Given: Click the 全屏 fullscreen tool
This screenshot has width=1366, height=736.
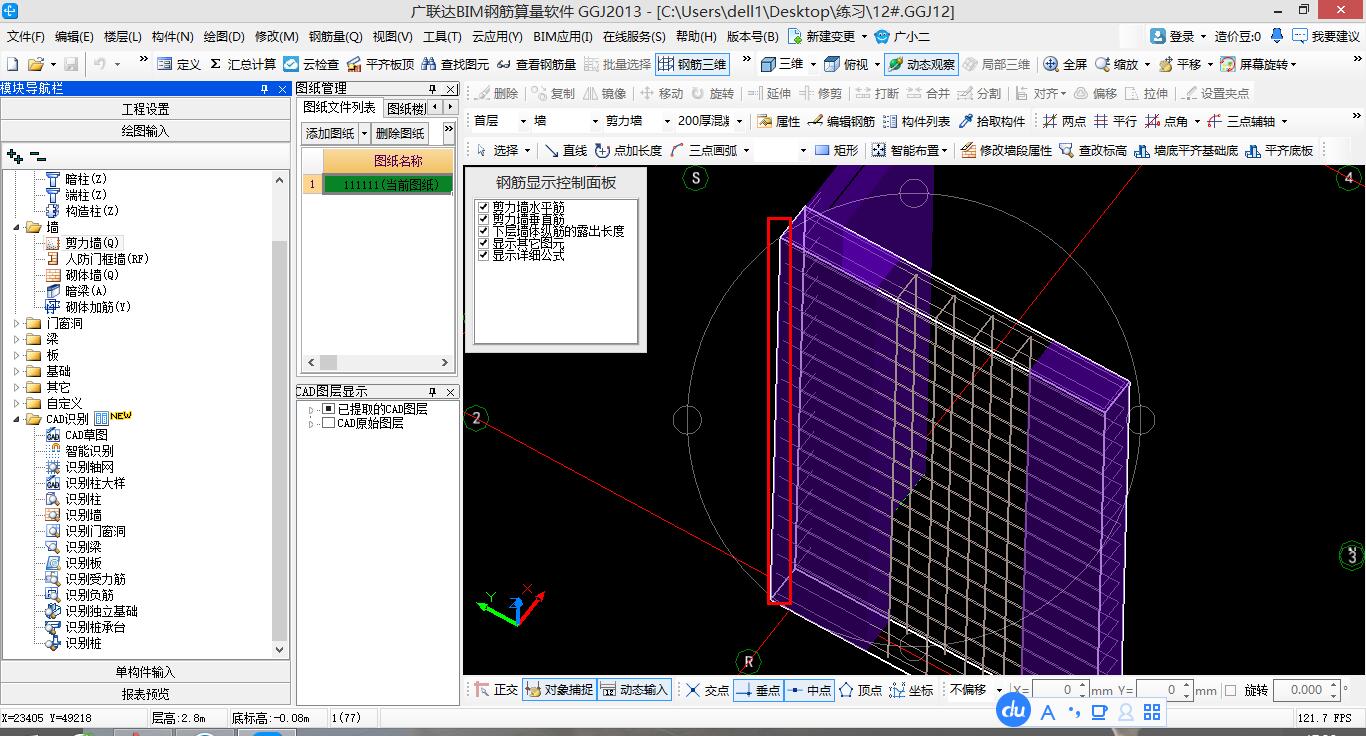Looking at the screenshot, I should click(1065, 64).
